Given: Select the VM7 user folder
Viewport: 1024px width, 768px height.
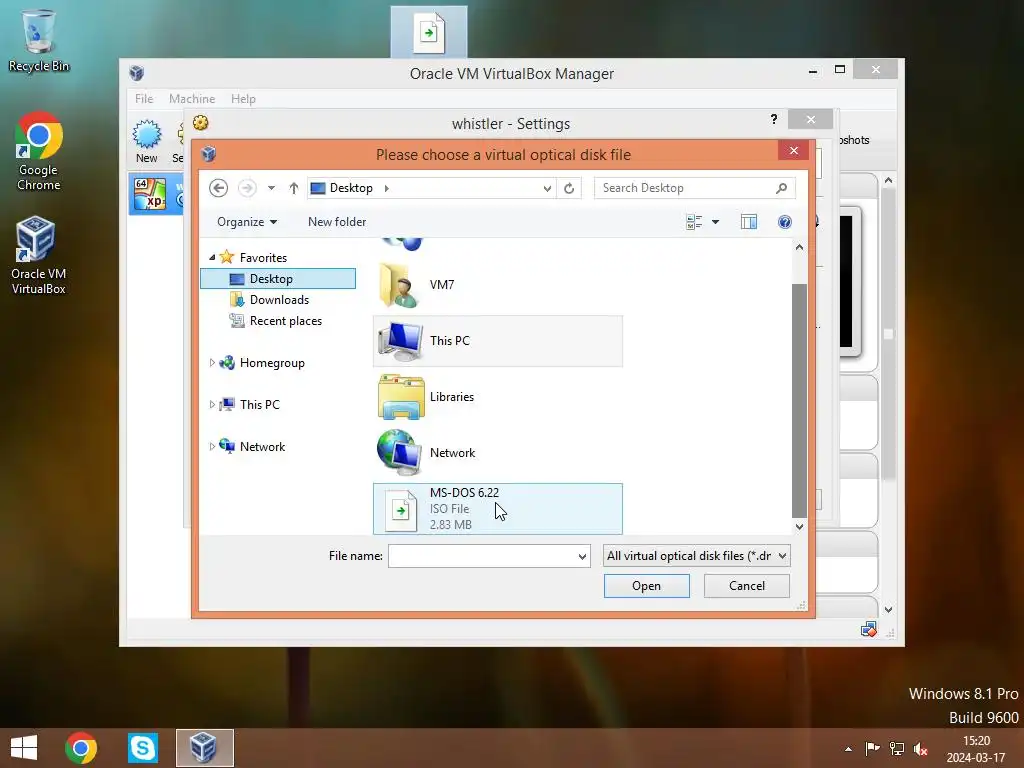Looking at the screenshot, I should point(498,285).
